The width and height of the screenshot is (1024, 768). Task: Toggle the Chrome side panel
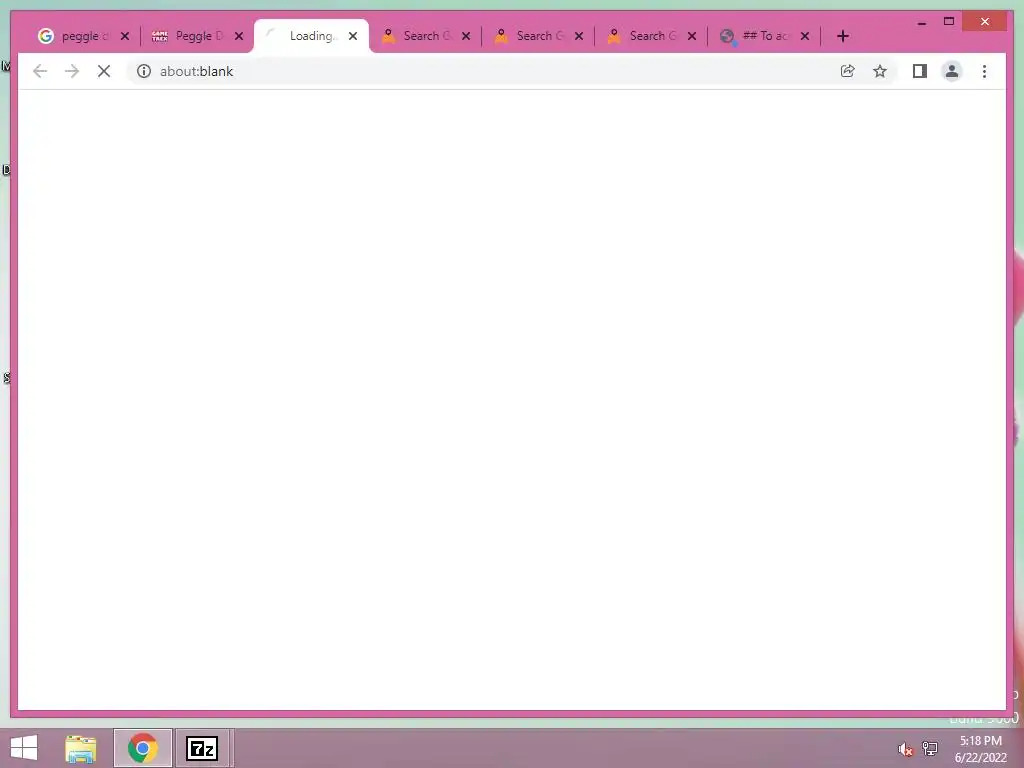click(920, 71)
